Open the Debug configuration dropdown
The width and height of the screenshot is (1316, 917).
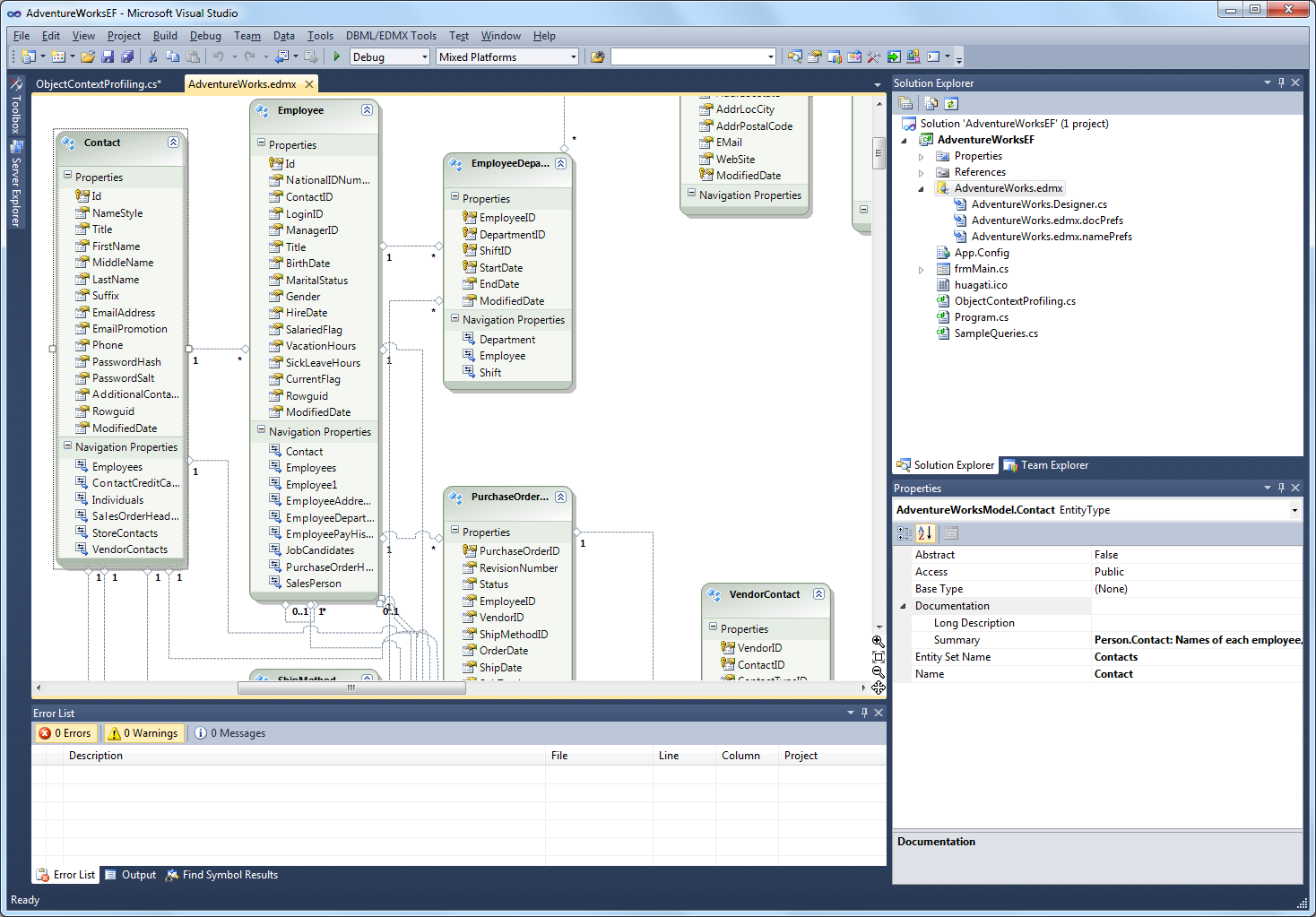(x=425, y=57)
